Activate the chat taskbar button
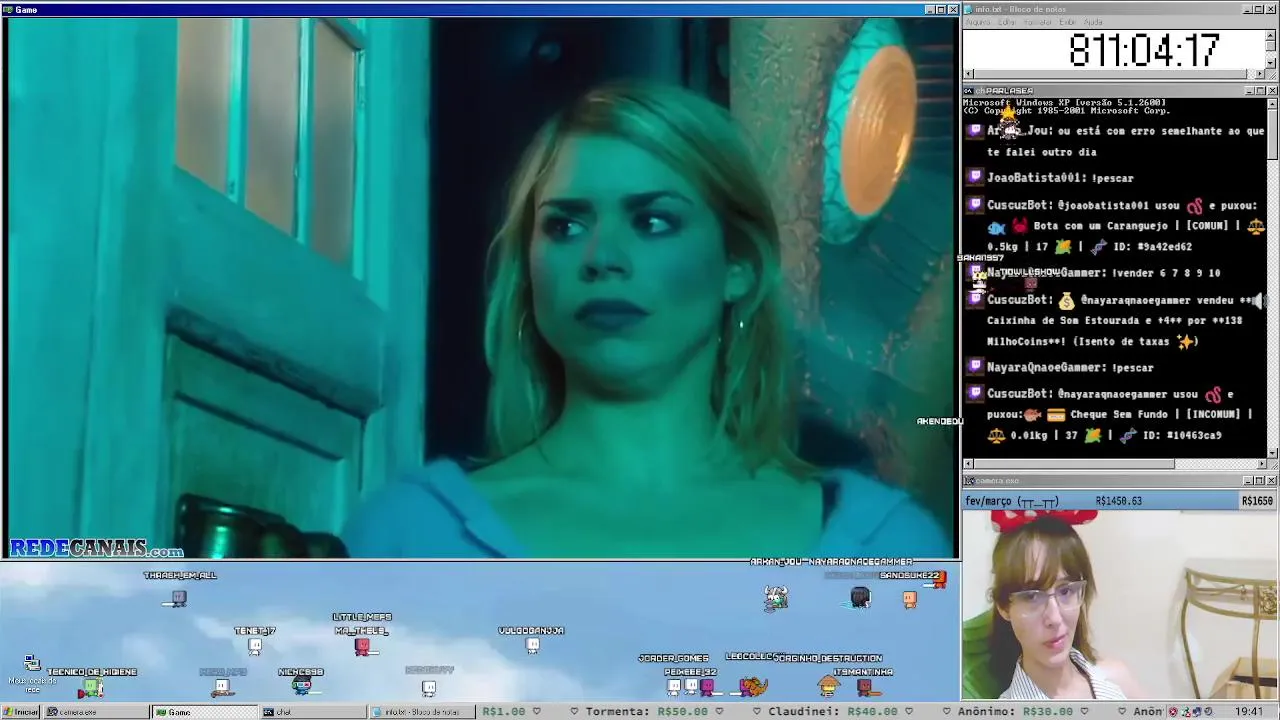The width and height of the screenshot is (1280, 720). click(313, 712)
